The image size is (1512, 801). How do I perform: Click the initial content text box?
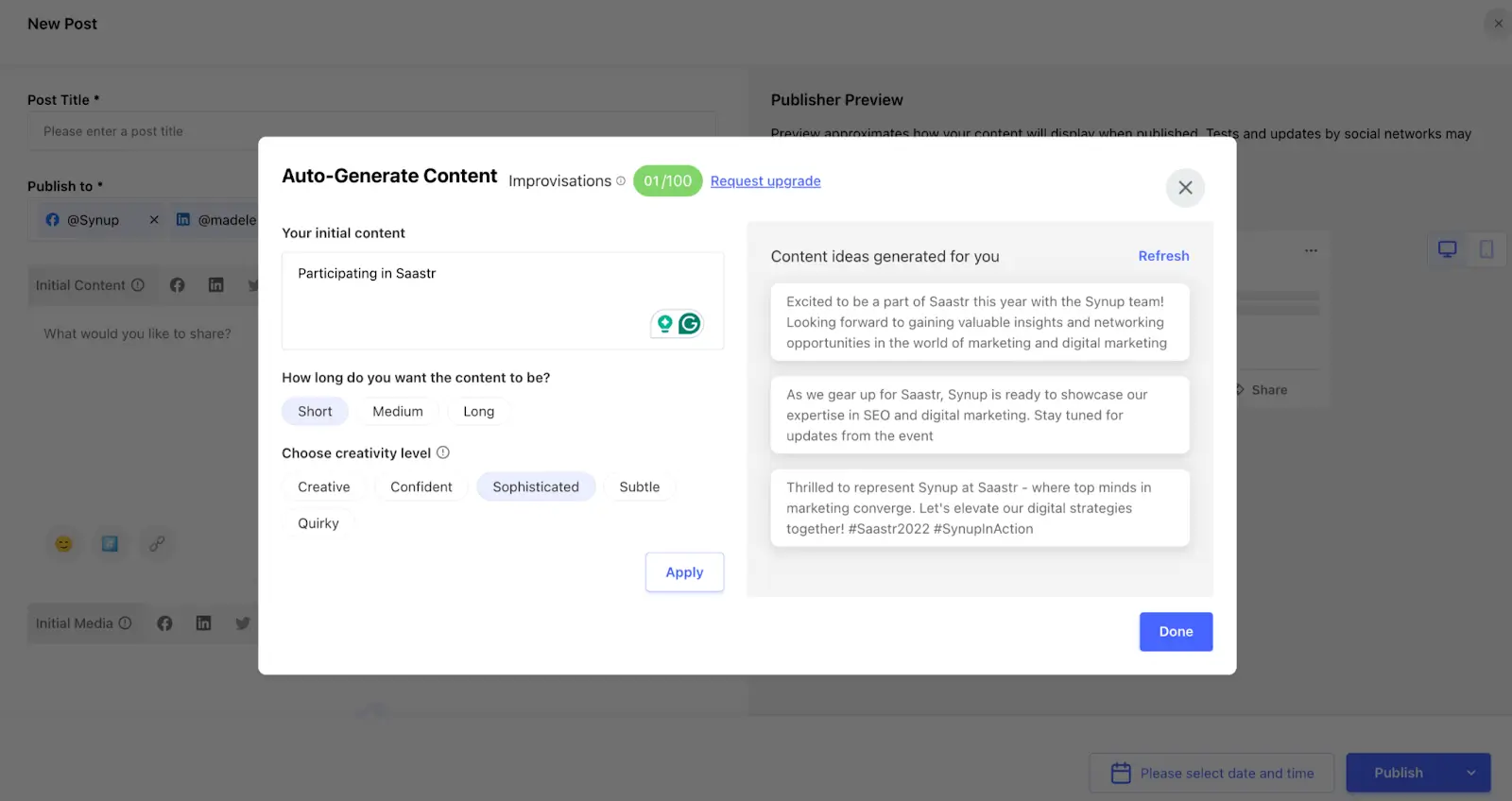pyautogui.click(x=503, y=300)
